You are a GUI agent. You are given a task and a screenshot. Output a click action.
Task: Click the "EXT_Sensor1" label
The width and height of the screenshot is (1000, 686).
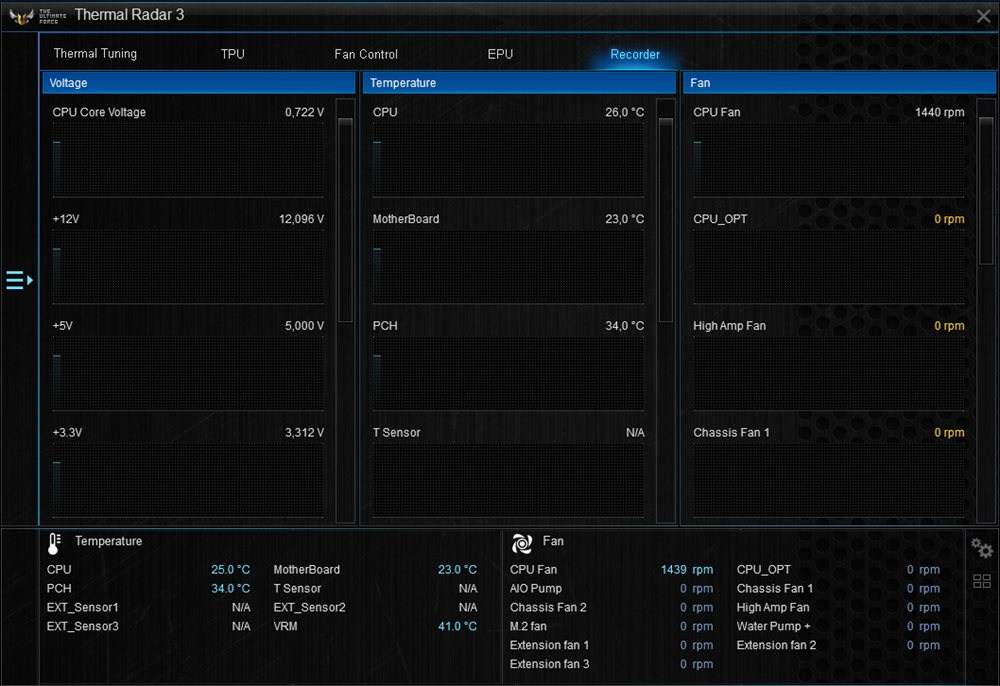coord(82,608)
